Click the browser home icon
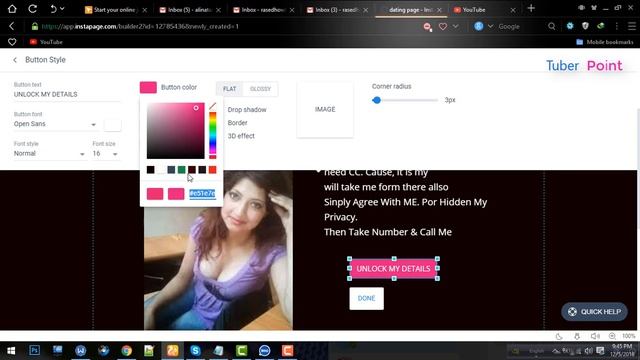This screenshot has height=360, width=640. coord(12,9)
